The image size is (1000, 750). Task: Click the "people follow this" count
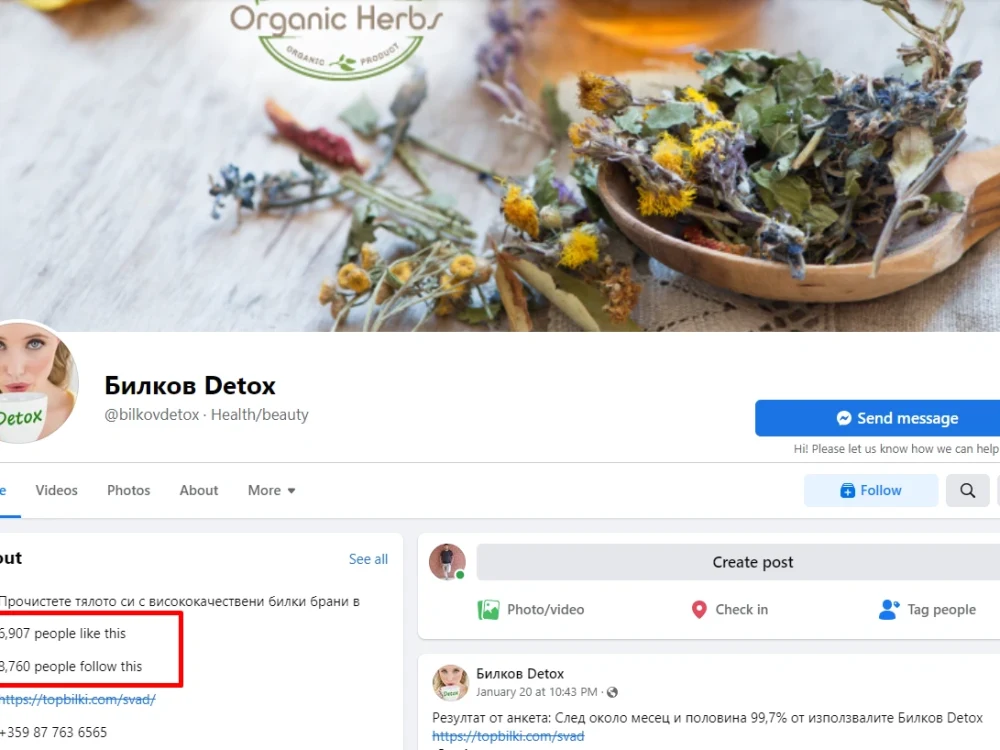click(71, 666)
